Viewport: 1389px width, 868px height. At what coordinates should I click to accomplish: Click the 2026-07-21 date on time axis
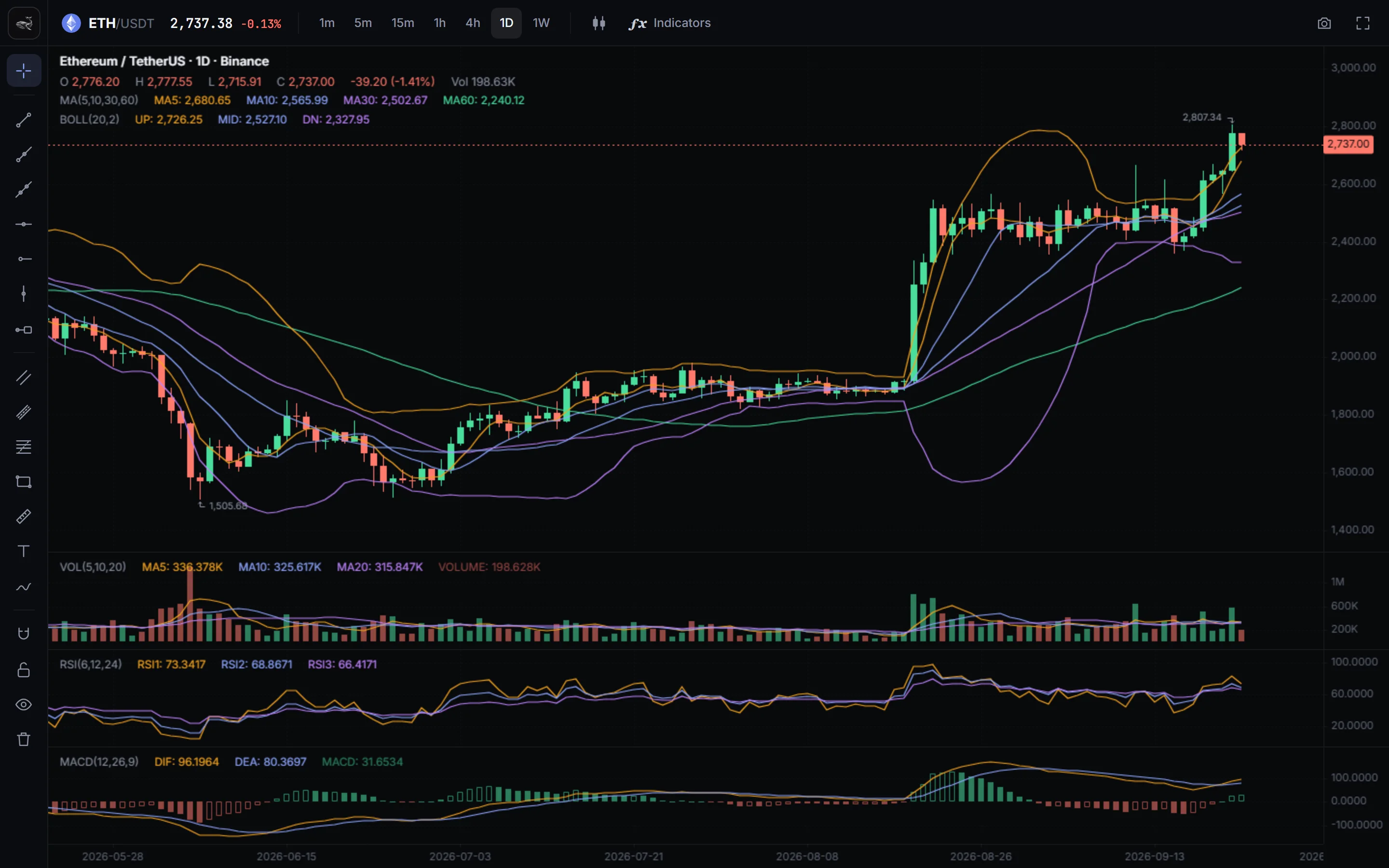point(634,856)
